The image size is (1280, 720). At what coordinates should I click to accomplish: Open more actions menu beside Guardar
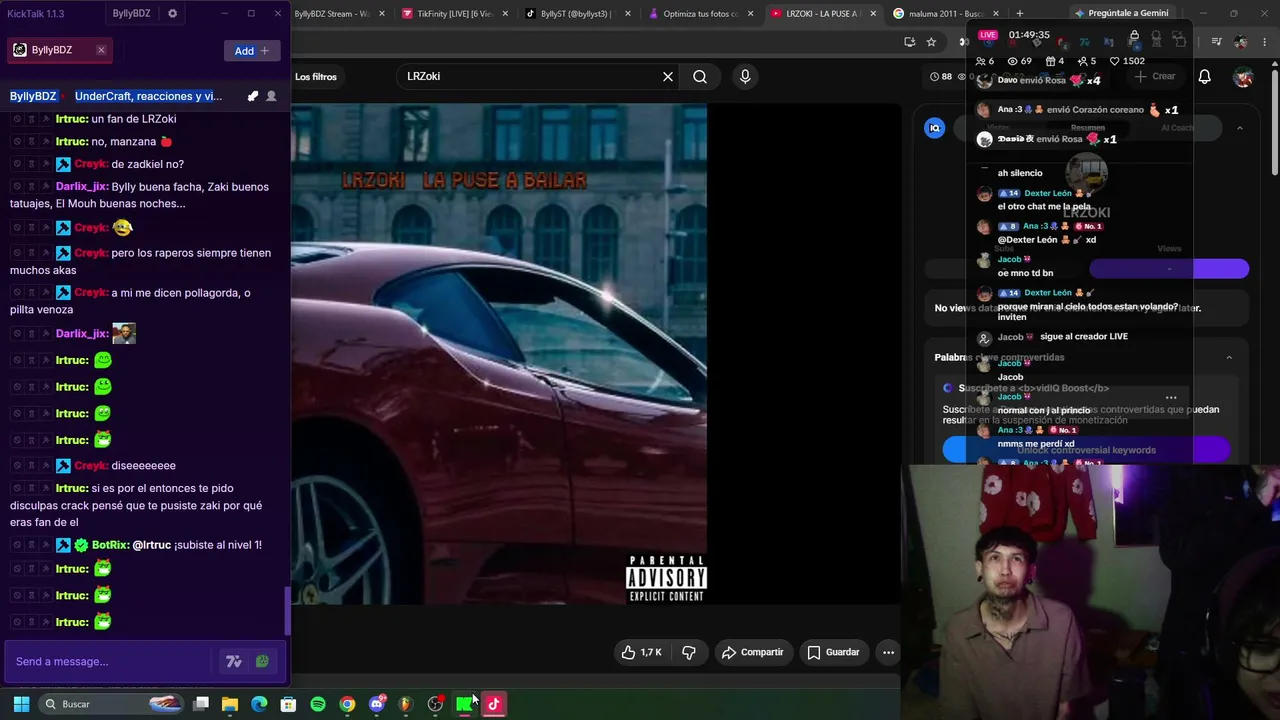(888, 652)
